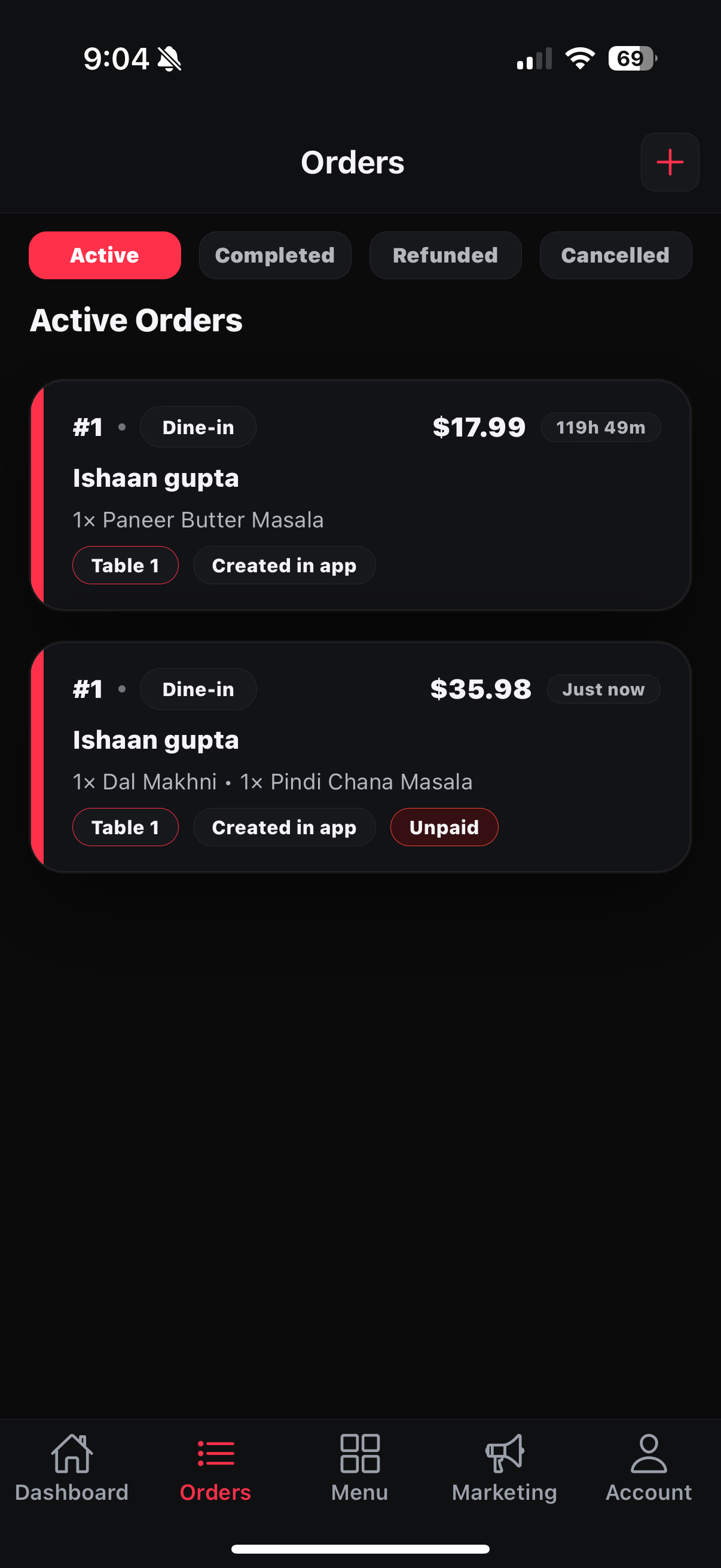
Task: Open the Marketing megaphone icon
Action: [505, 1454]
